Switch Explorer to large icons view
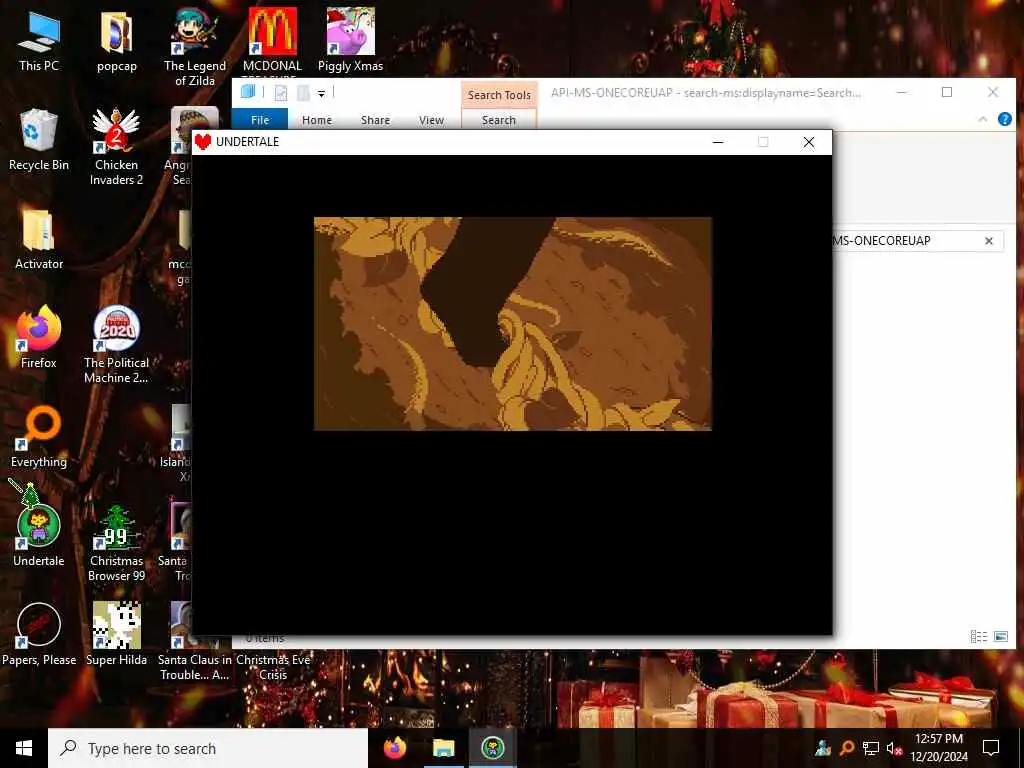 pyautogui.click(x=1000, y=636)
